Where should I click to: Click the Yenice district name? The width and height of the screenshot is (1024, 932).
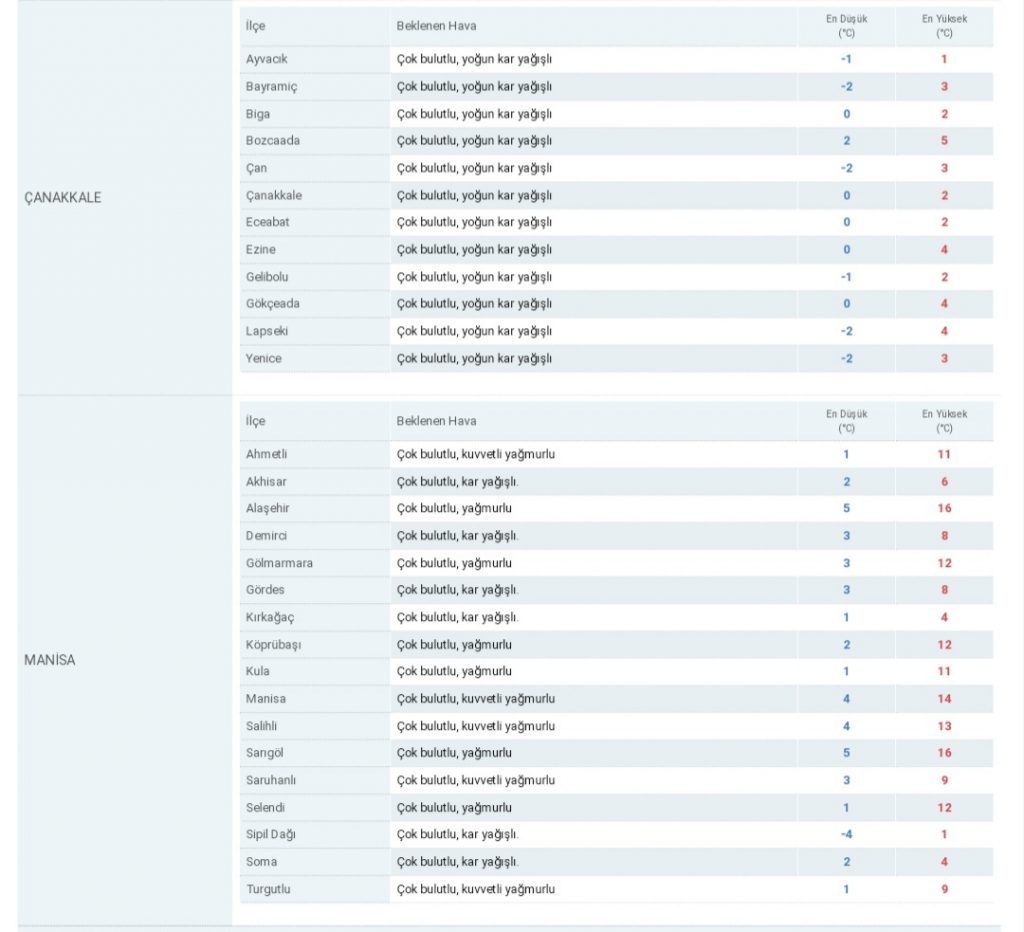(263, 359)
